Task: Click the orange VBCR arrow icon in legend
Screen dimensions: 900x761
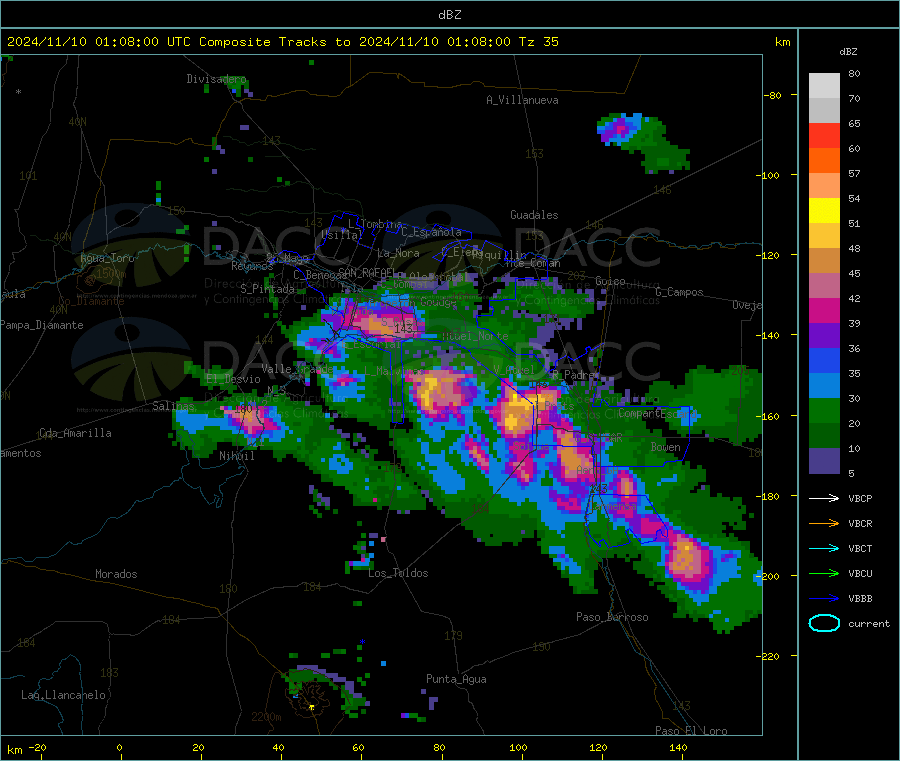Action: [x=824, y=523]
